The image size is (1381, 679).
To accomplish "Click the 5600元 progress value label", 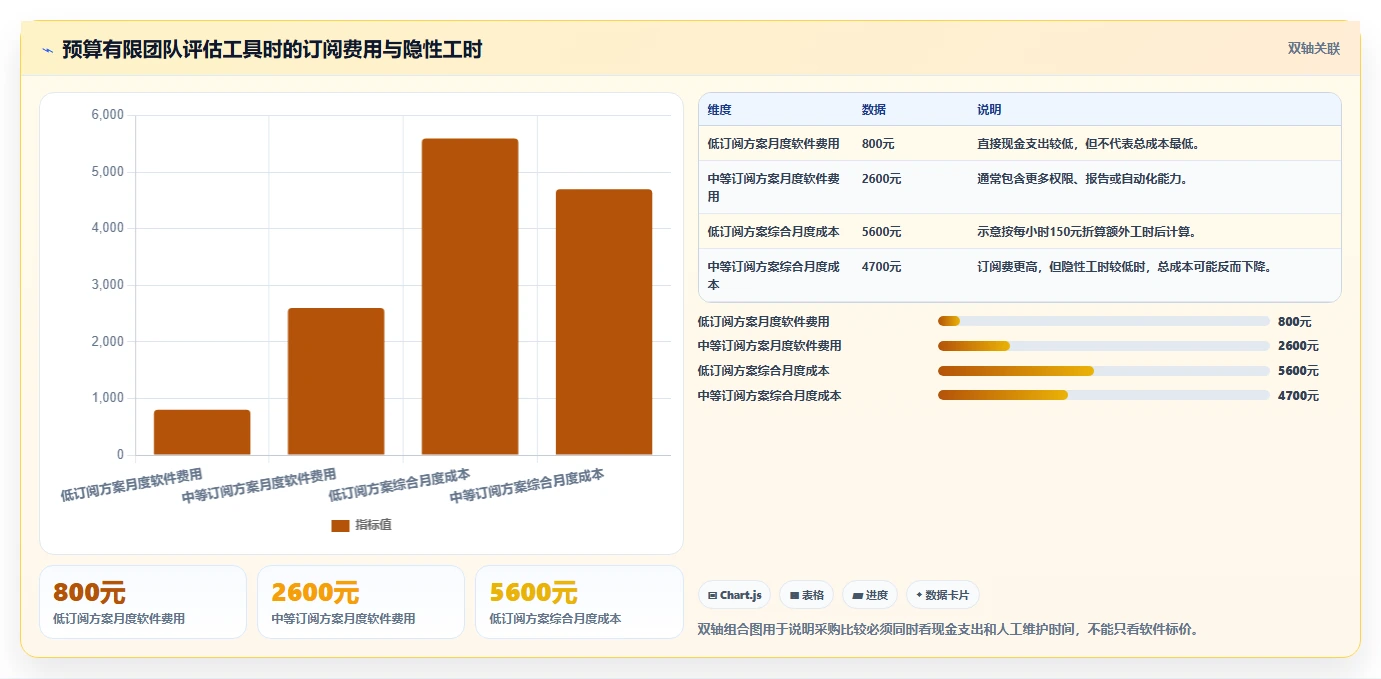I will [1298, 371].
